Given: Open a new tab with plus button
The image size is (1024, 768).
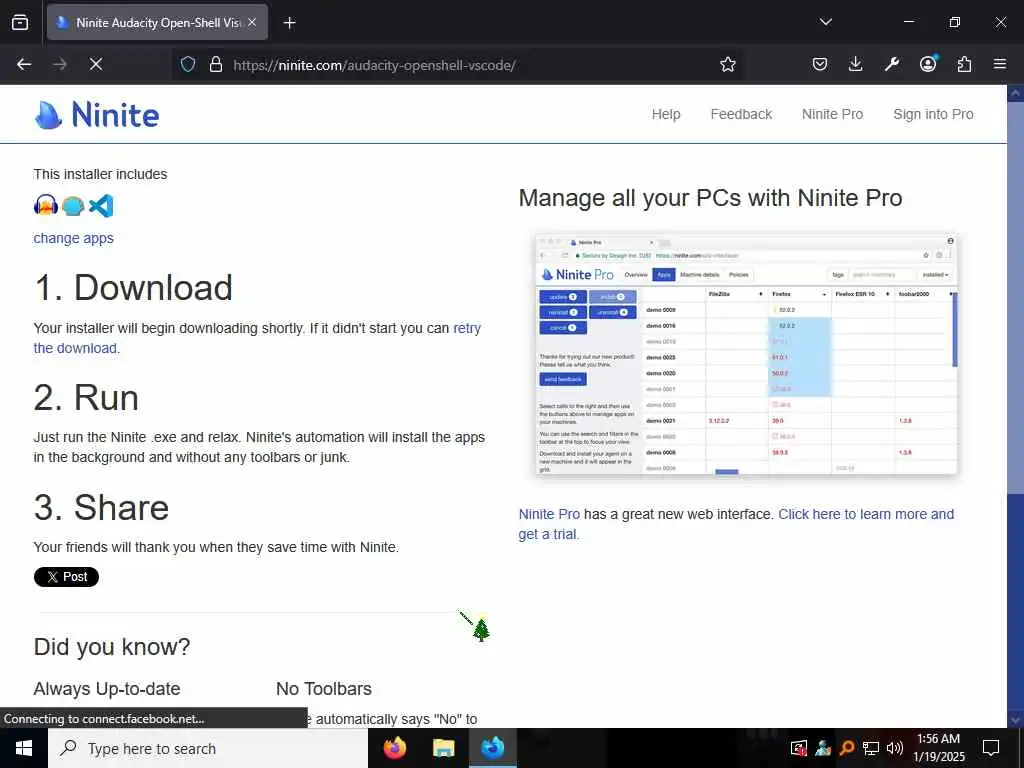Looking at the screenshot, I should pos(289,22).
